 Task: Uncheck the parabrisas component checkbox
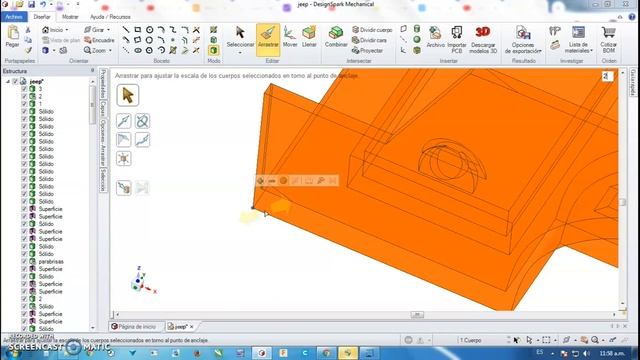point(24,261)
